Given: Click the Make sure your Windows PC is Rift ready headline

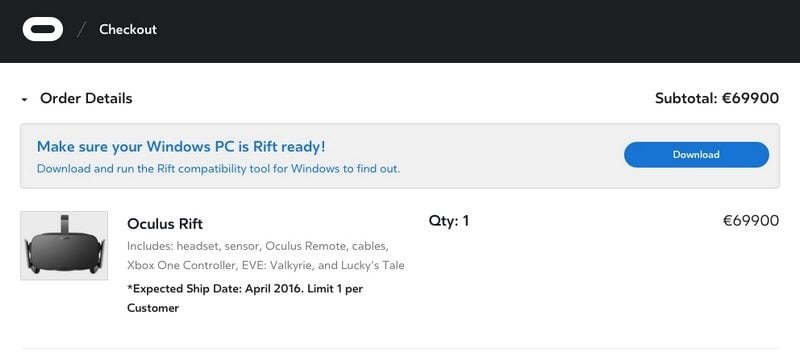Looking at the screenshot, I should pyautogui.click(x=181, y=147).
